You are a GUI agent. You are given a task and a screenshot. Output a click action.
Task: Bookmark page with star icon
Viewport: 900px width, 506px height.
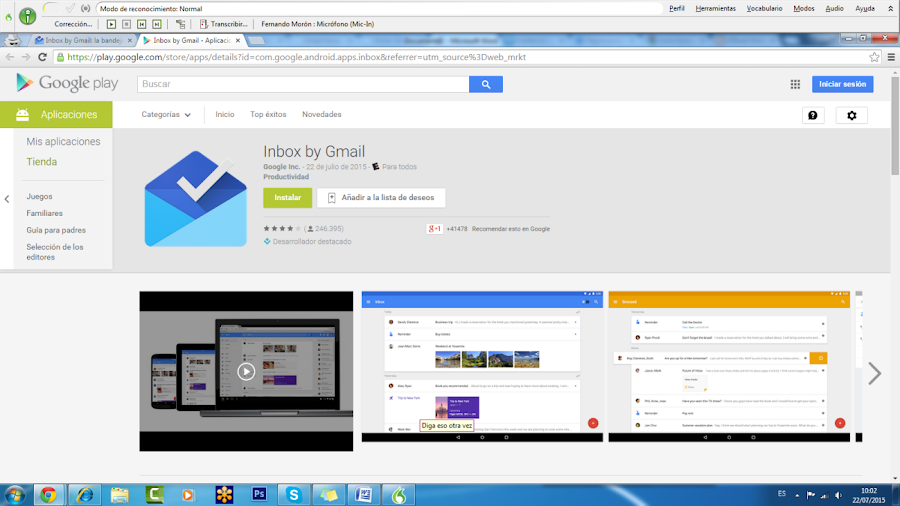pos(874,57)
